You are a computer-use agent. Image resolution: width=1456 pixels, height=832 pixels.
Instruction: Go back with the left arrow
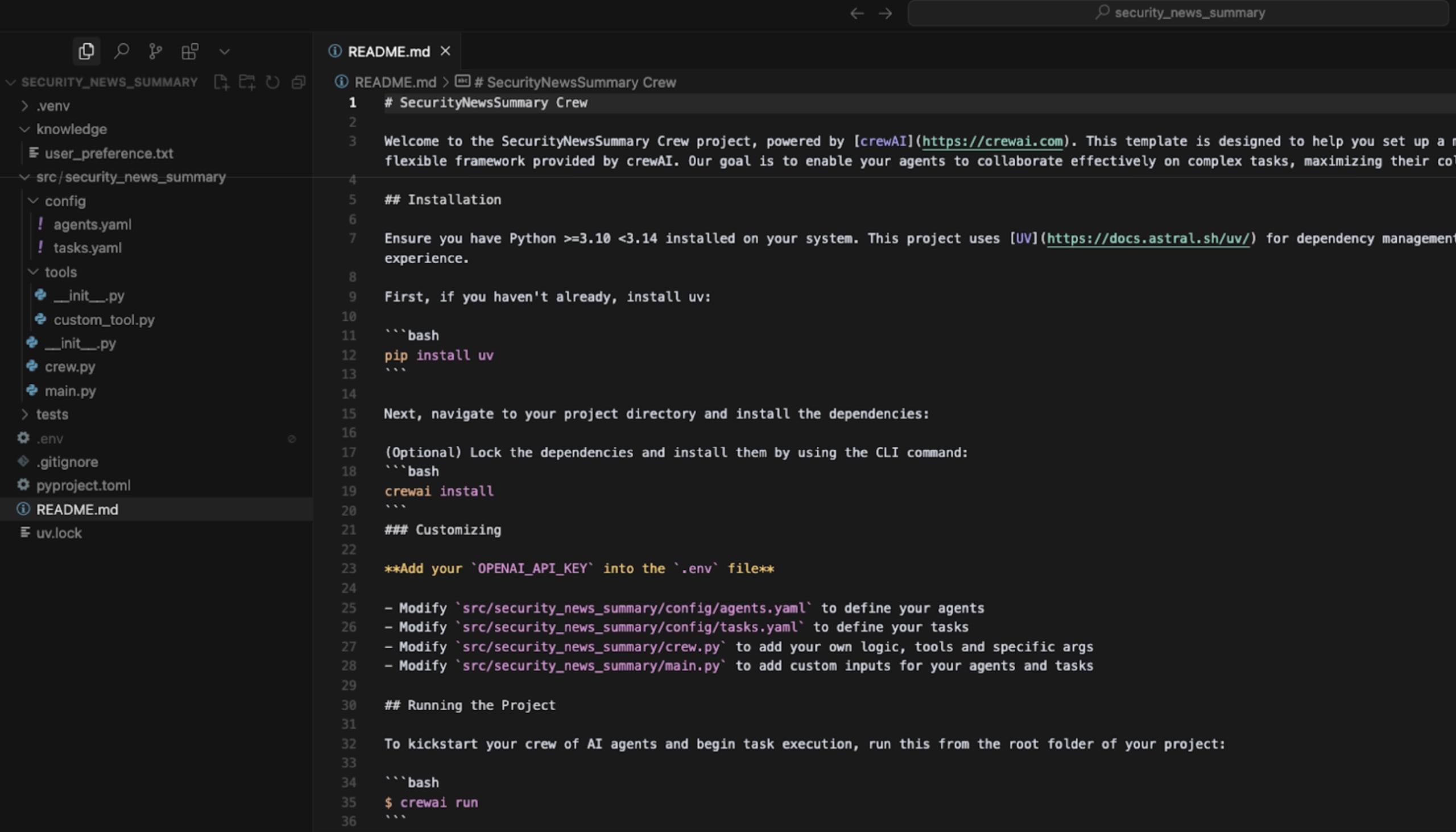click(x=857, y=13)
